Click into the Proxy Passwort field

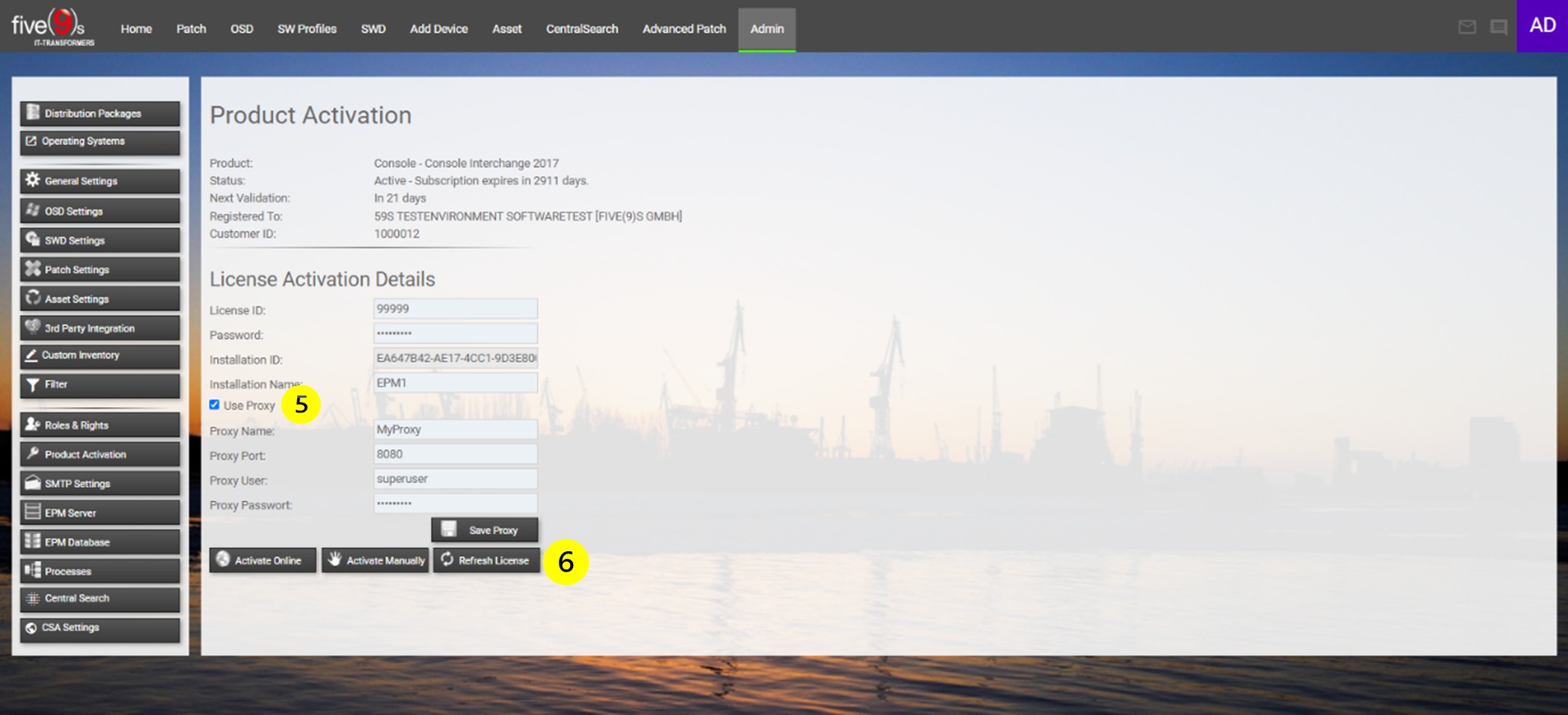[455, 503]
